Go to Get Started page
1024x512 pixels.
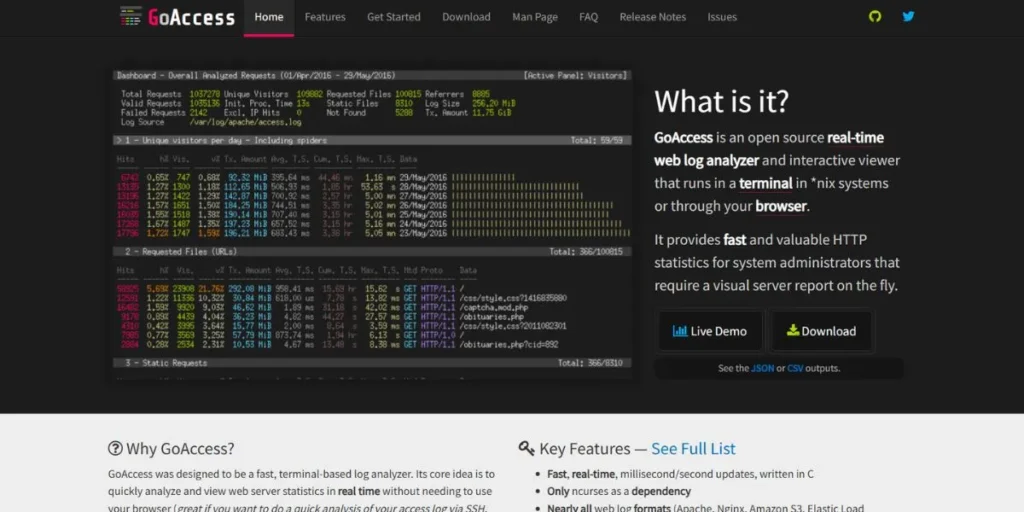[x=394, y=17]
